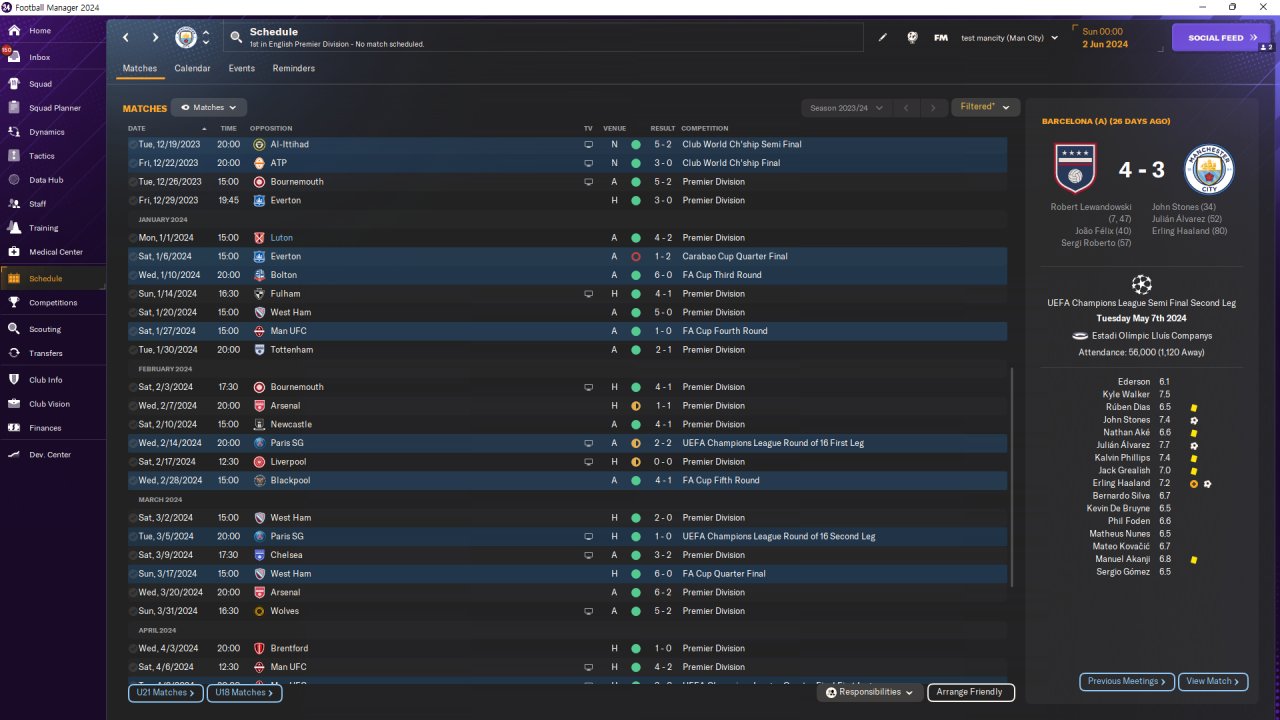Click the Bournemouth crest in the 12/26/2023 row
Screen dimensions: 1280x720
(259, 182)
